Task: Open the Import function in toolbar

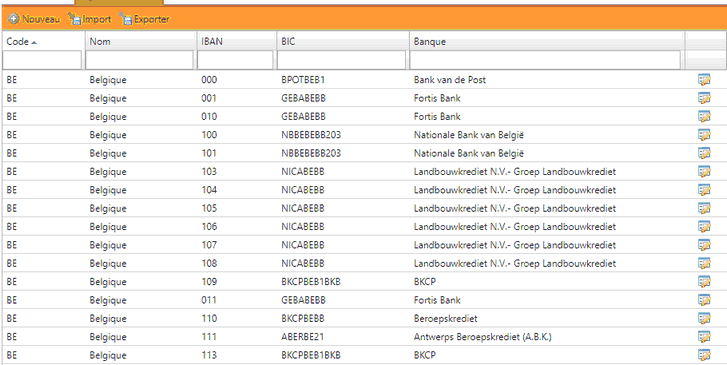Action: click(x=90, y=19)
